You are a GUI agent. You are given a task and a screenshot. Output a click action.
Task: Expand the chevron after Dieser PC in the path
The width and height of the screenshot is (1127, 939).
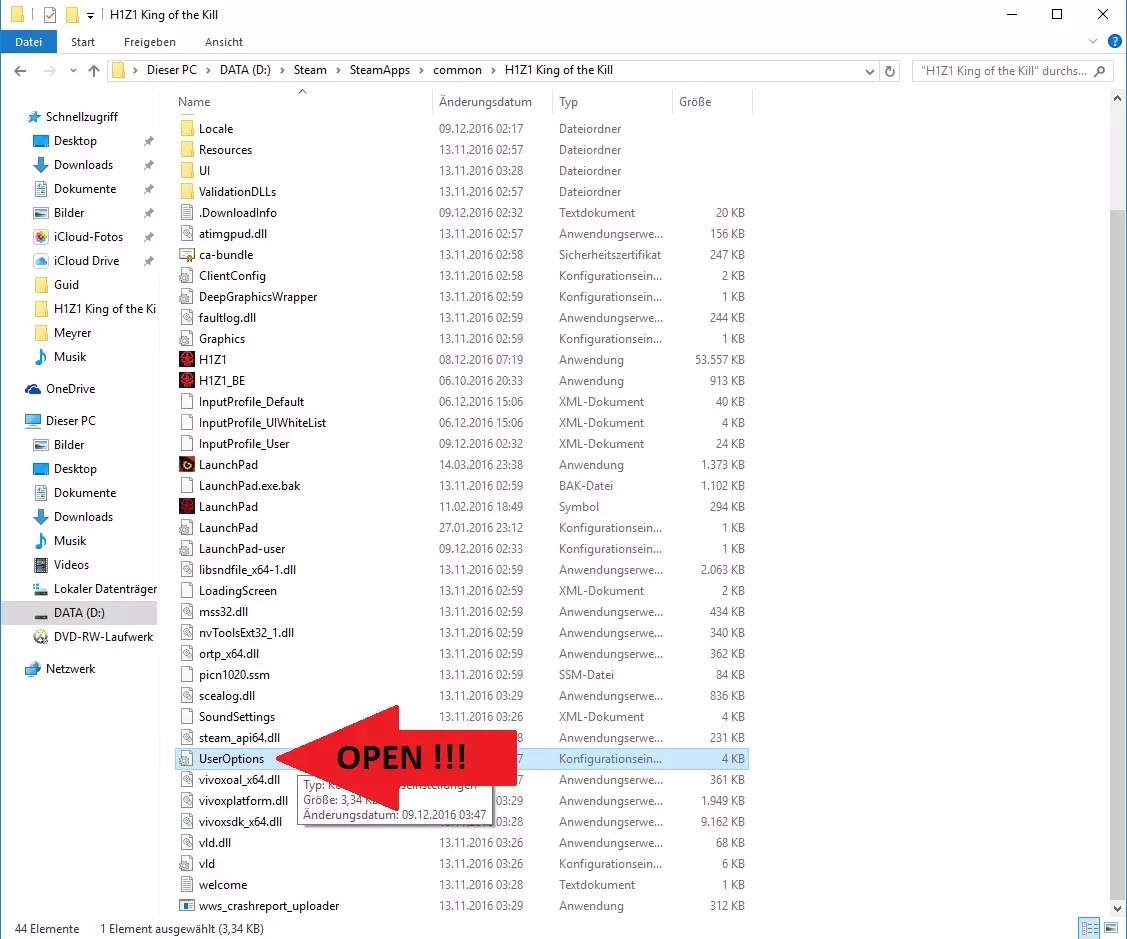(x=208, y=70)
